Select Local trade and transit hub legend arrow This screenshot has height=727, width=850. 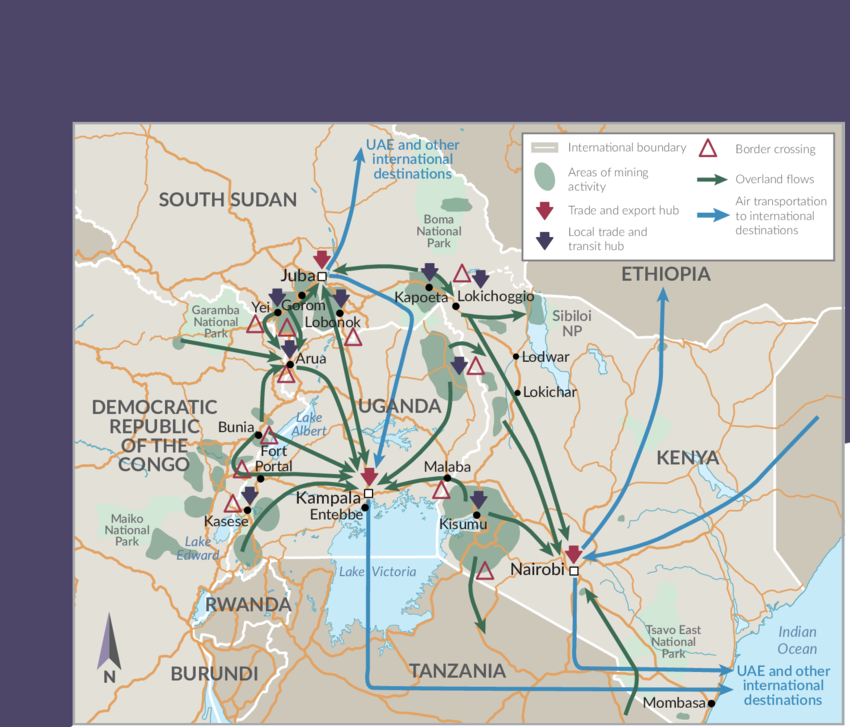click(544, 239)
